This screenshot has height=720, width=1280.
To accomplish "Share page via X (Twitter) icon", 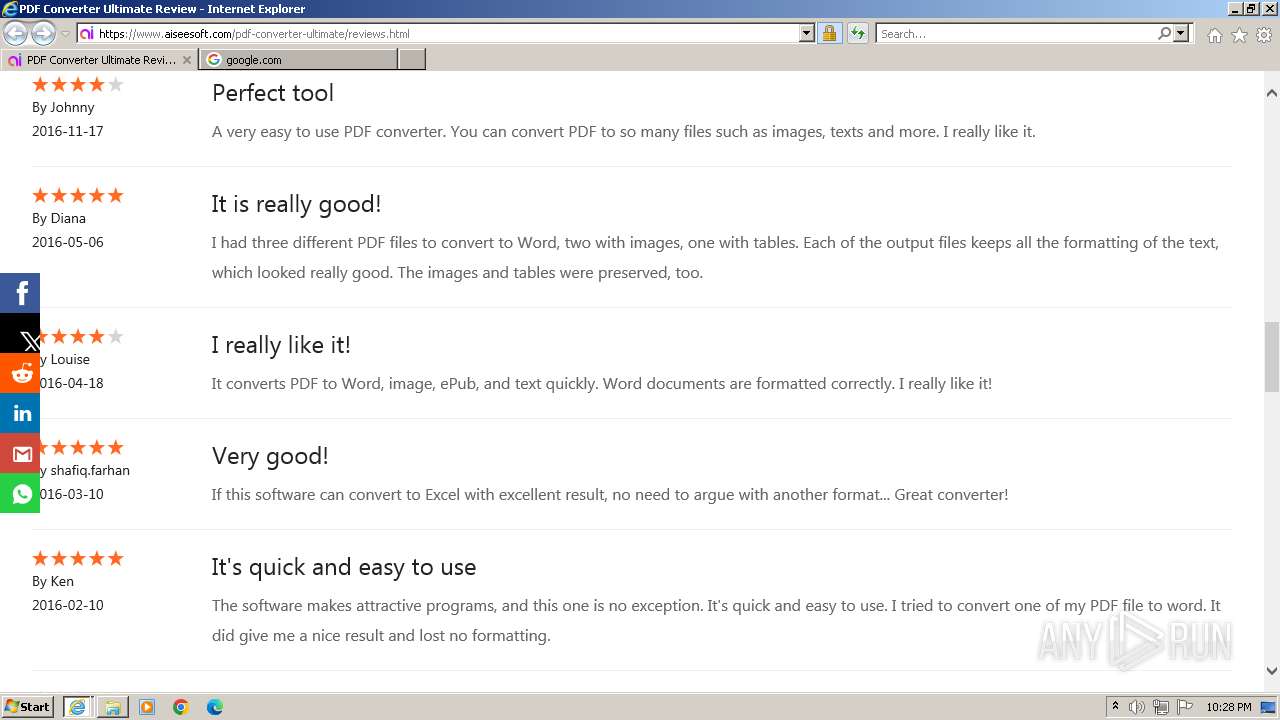I will click(20, 333).
